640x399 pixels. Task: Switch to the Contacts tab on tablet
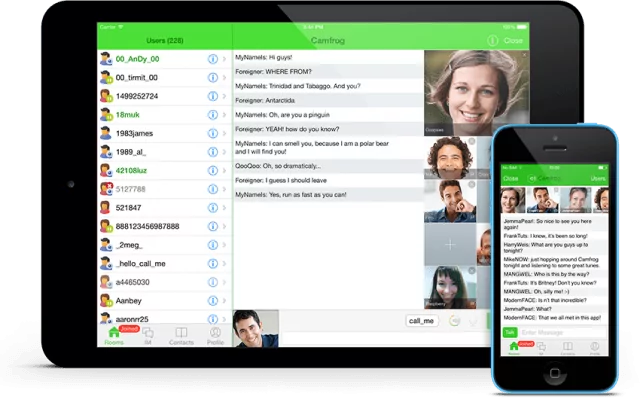181,336
